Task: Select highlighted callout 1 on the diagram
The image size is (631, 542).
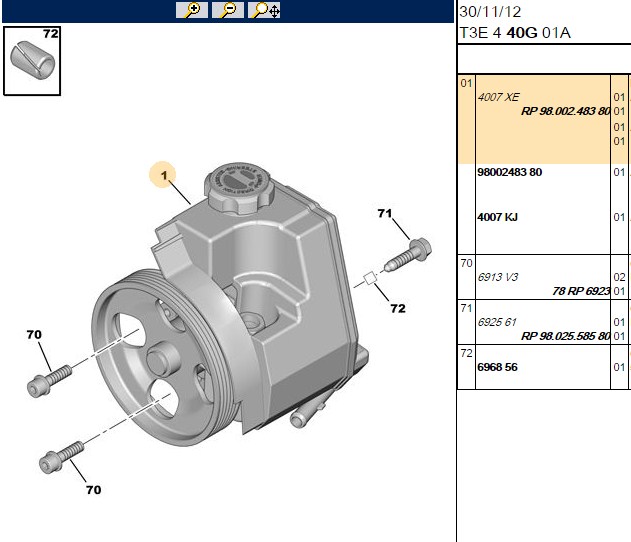Action: tap(163, 175)
